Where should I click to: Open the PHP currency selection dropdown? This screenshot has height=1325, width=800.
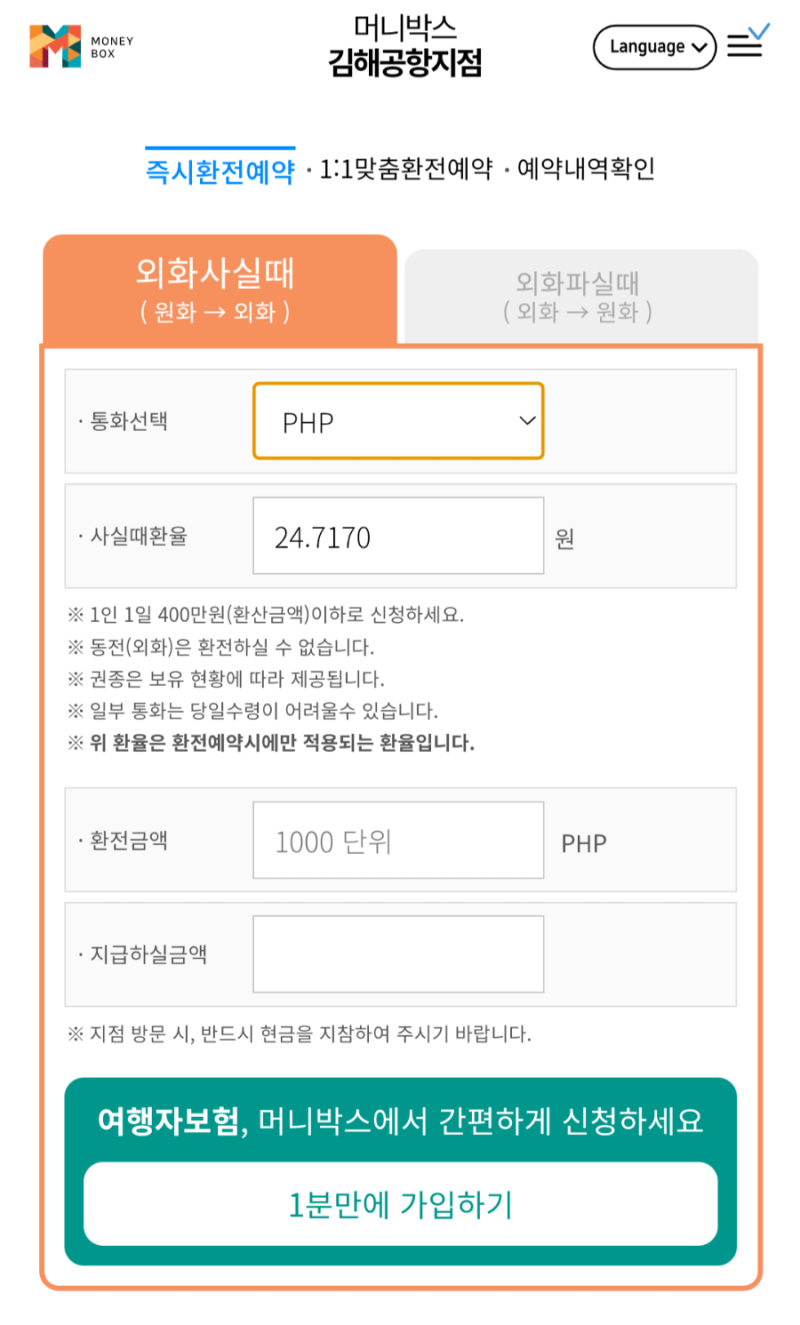[398, 421]
